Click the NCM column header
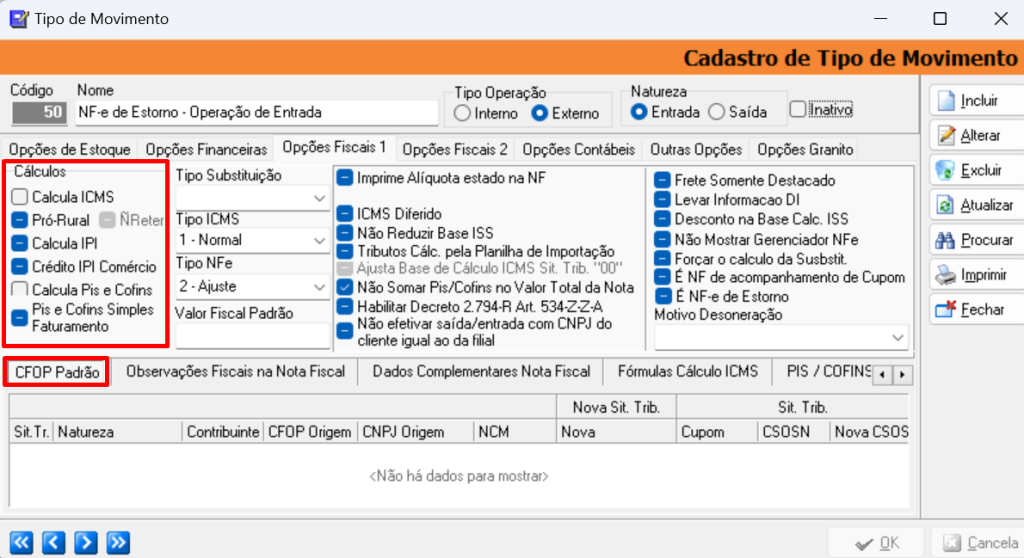The width and height of the screenshot is (1024, 558). [x=515, y=432]
